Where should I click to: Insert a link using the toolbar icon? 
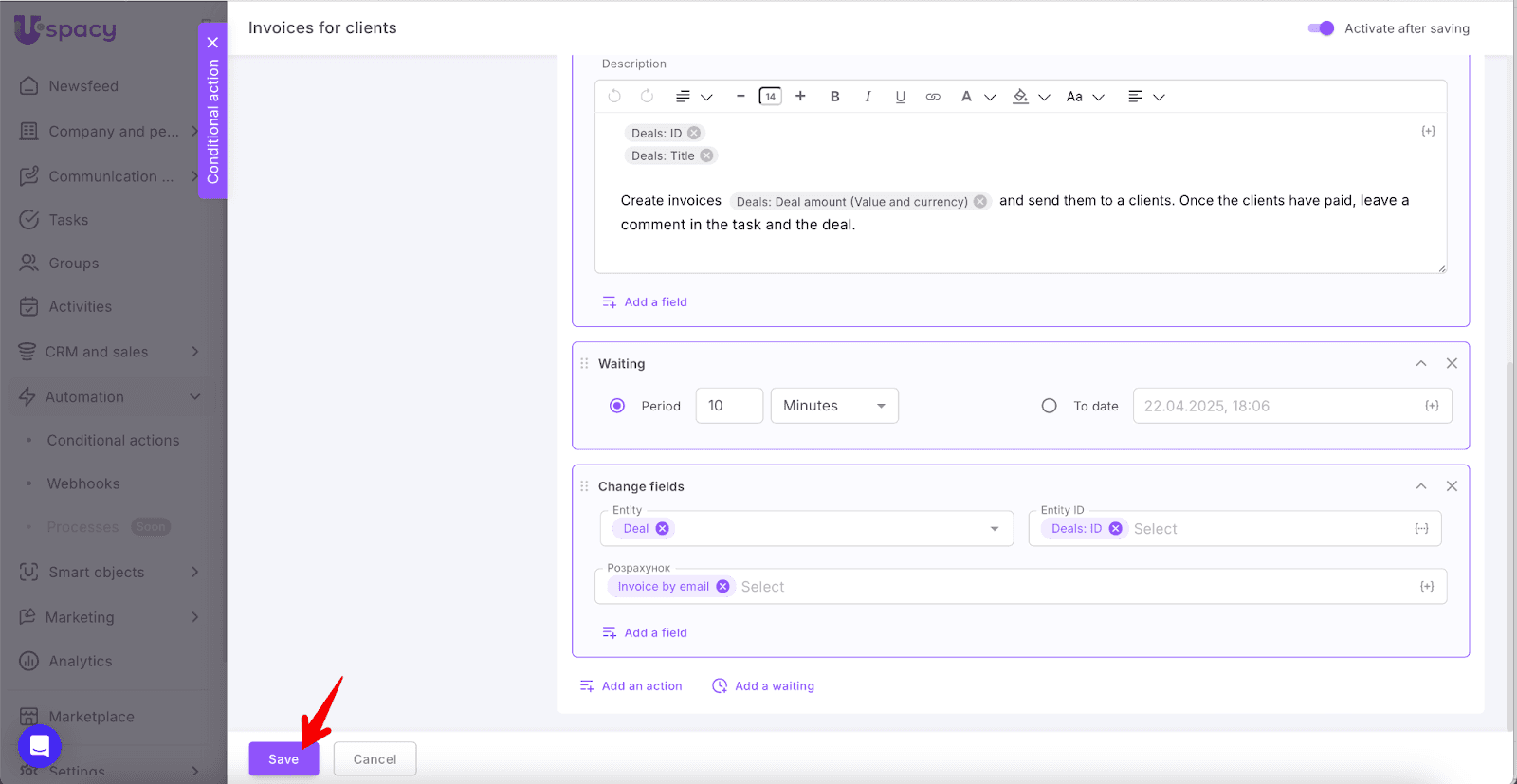[933, 97]
